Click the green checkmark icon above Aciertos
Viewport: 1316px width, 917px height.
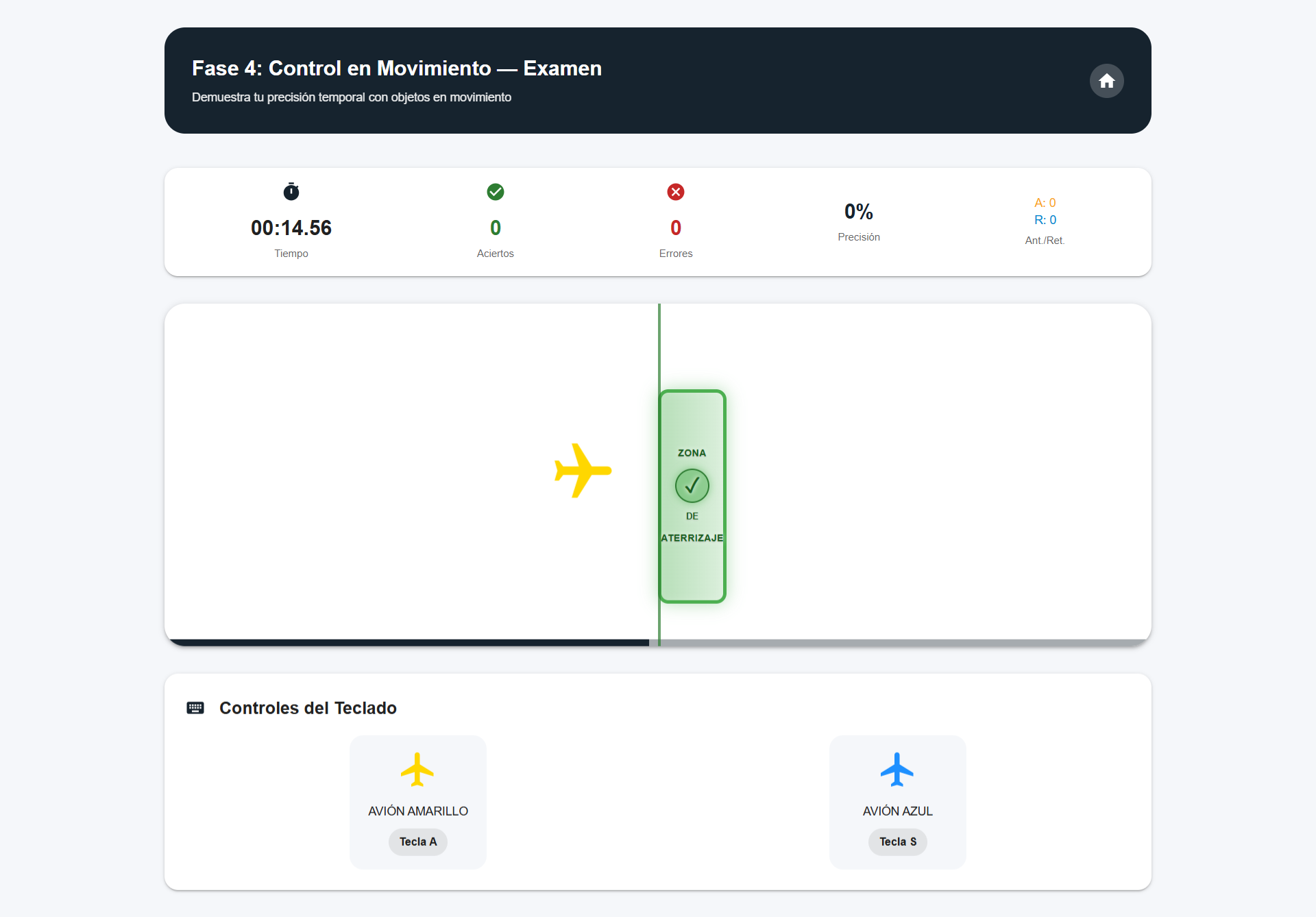pyautogui.click(x=496, y=192)
